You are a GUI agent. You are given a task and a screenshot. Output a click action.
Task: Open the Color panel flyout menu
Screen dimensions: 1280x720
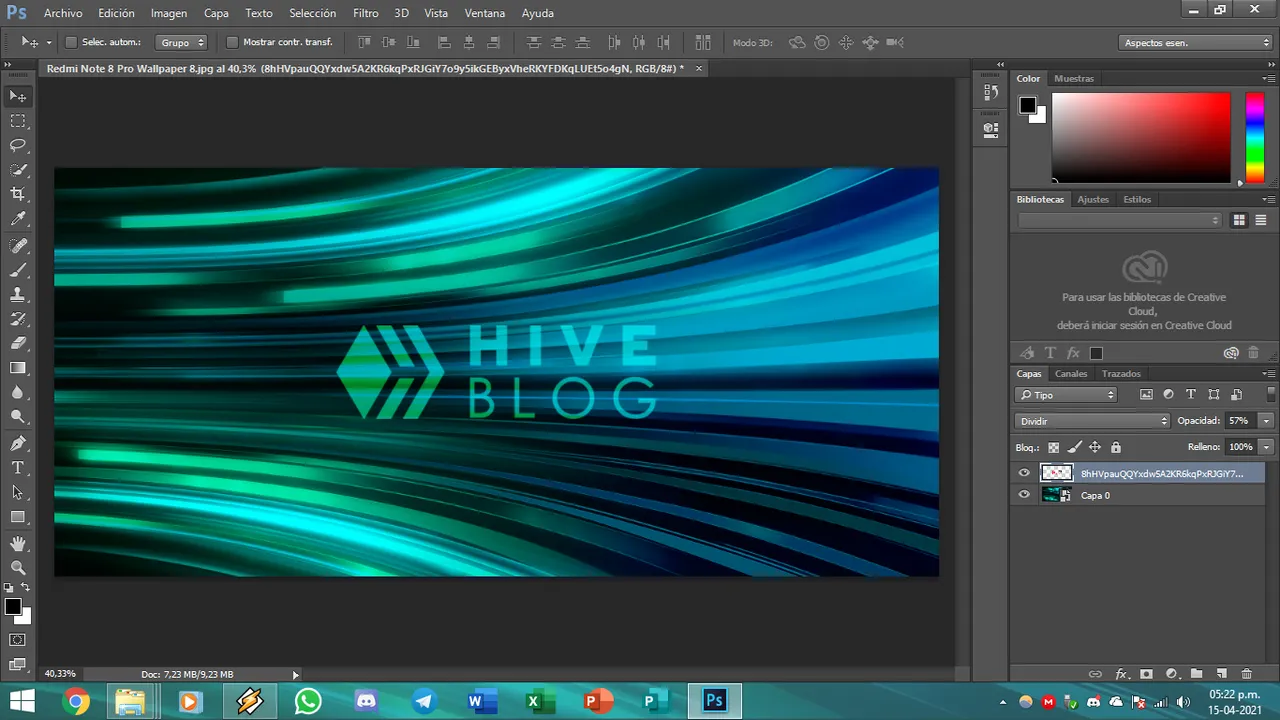coord(1268,78)
